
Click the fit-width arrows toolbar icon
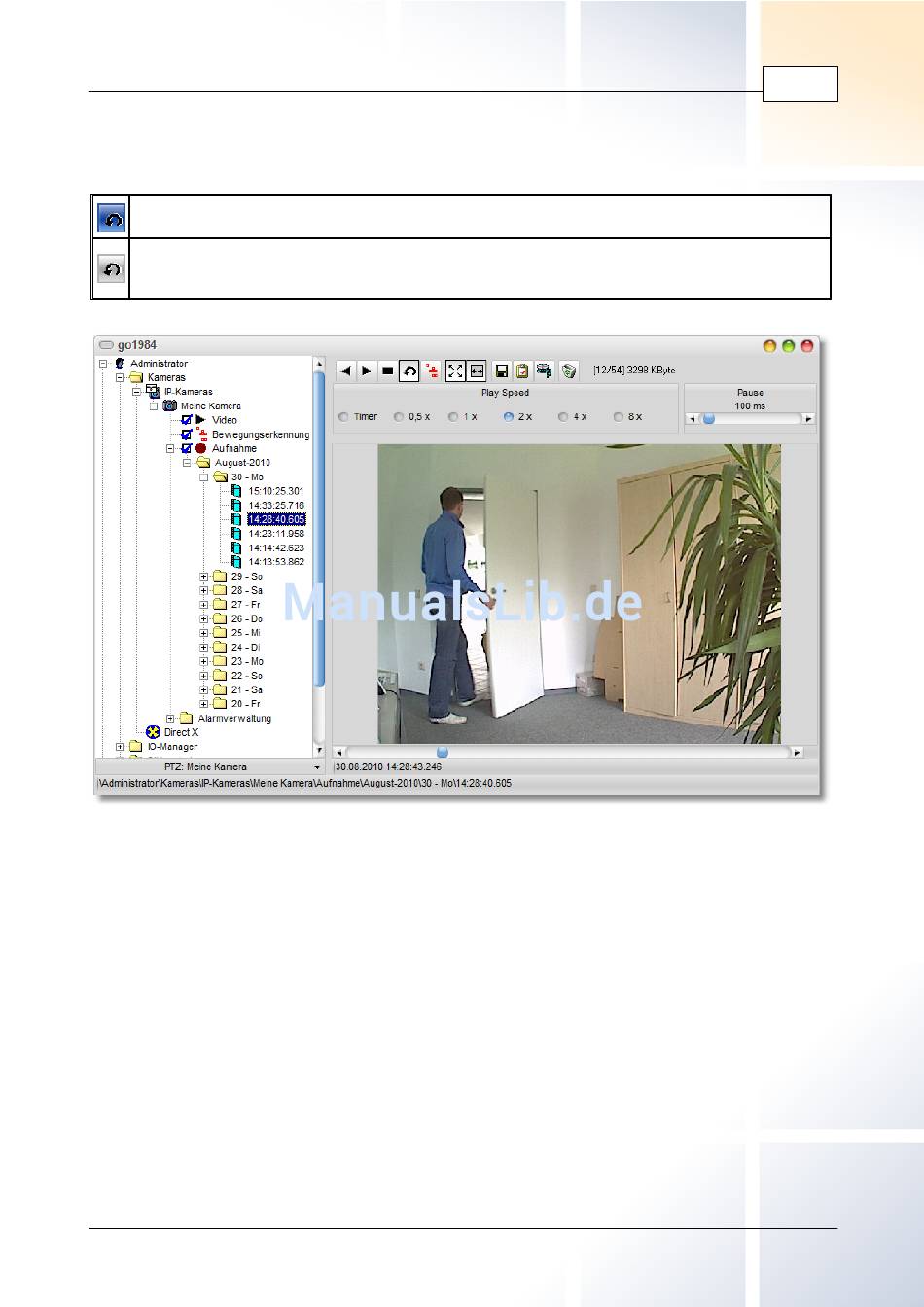[477, 371]
